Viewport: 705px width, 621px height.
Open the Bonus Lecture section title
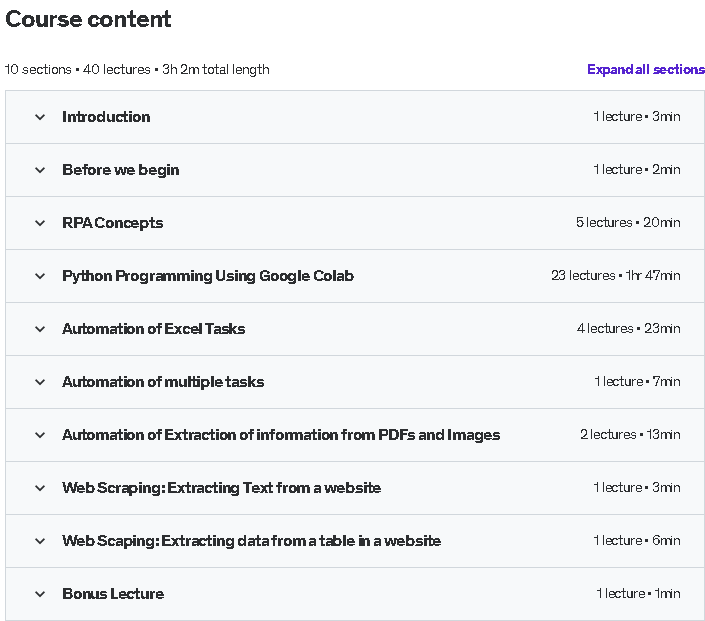point(113,594)
